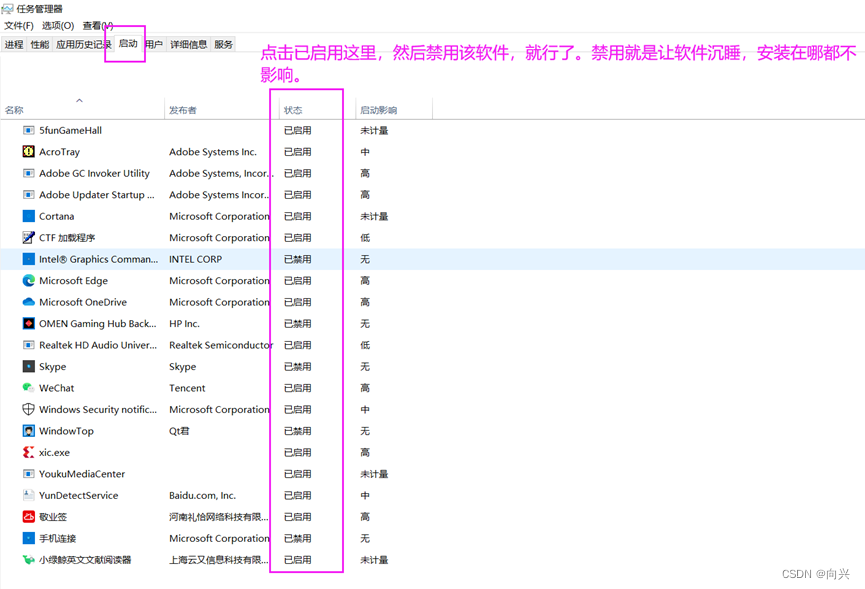Open the 应用历史记录 tab

pos(83,45)
